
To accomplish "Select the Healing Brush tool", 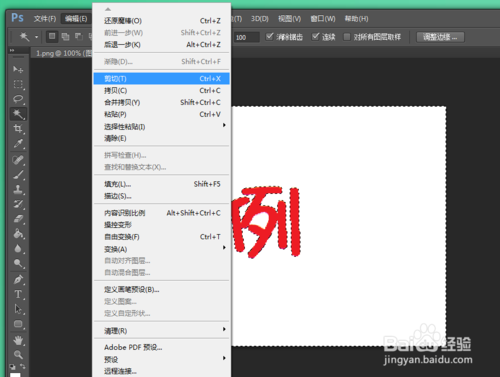I will [18, 160].
